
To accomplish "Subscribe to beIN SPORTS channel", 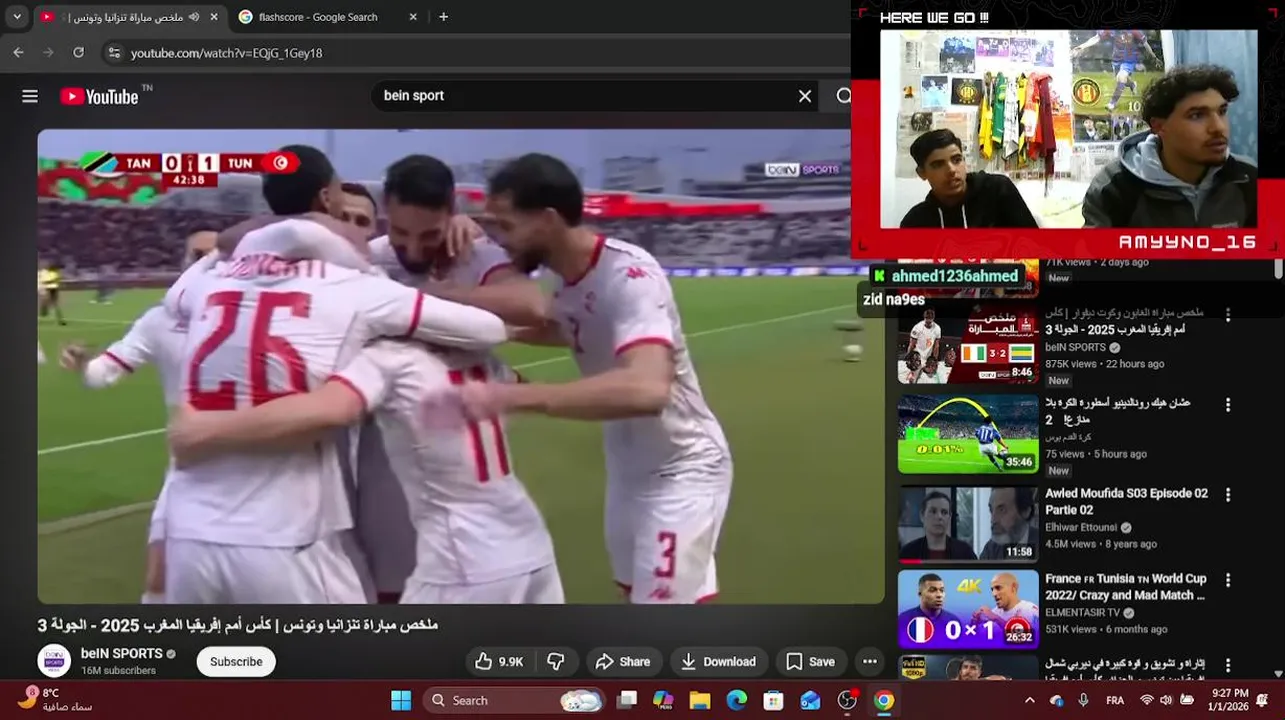I will [236, 661].
